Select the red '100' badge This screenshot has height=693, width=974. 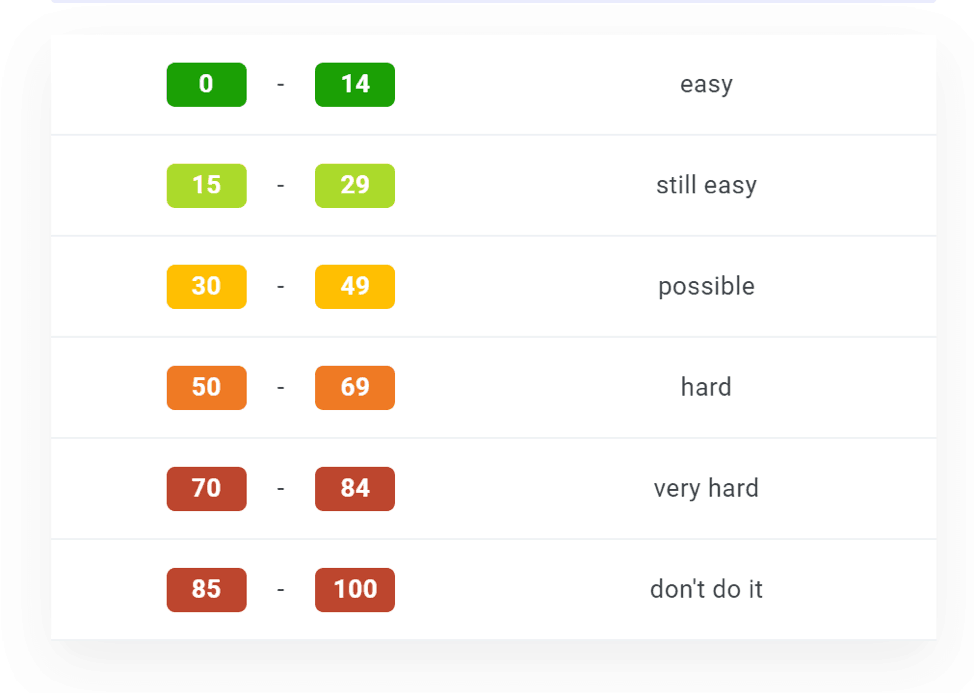[354, 589]
